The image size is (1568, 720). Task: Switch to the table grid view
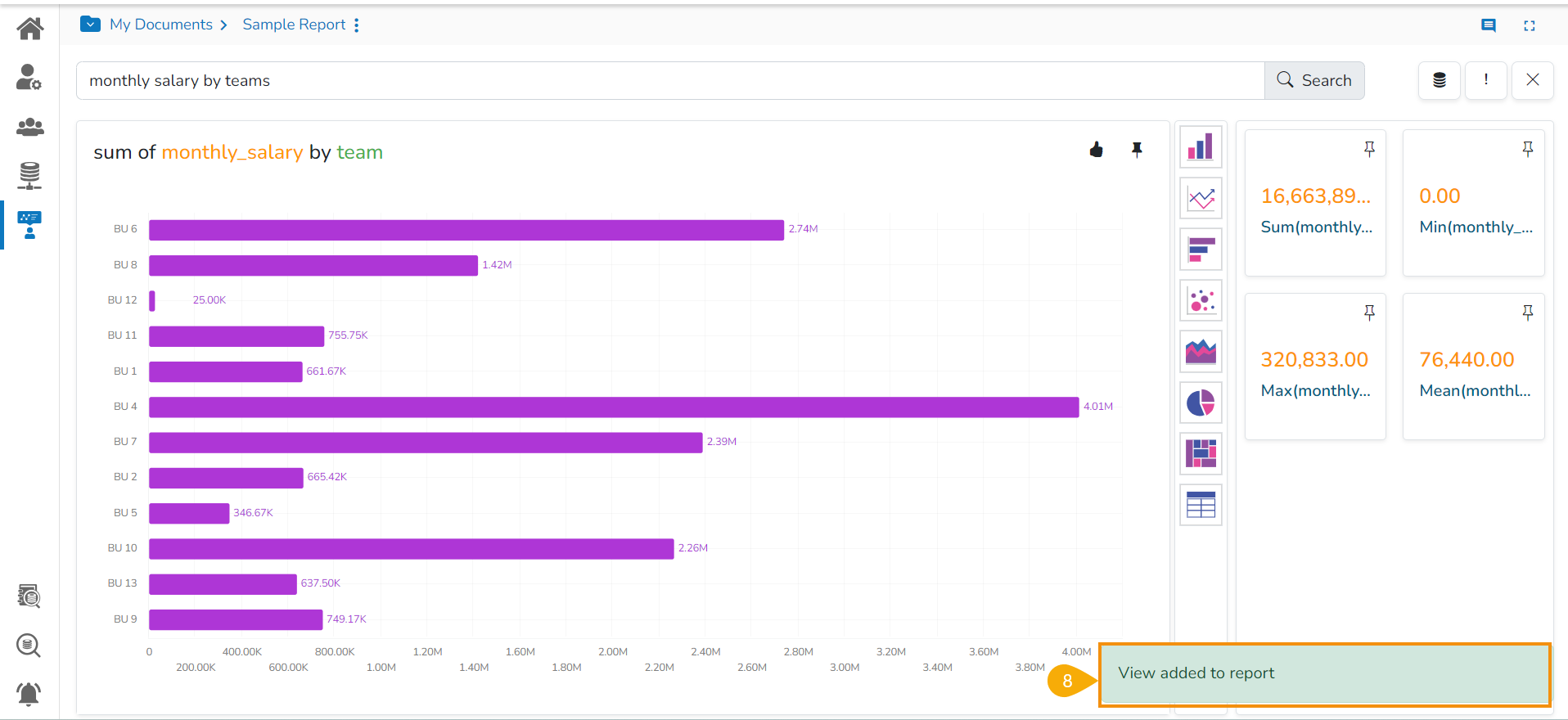1201,505
